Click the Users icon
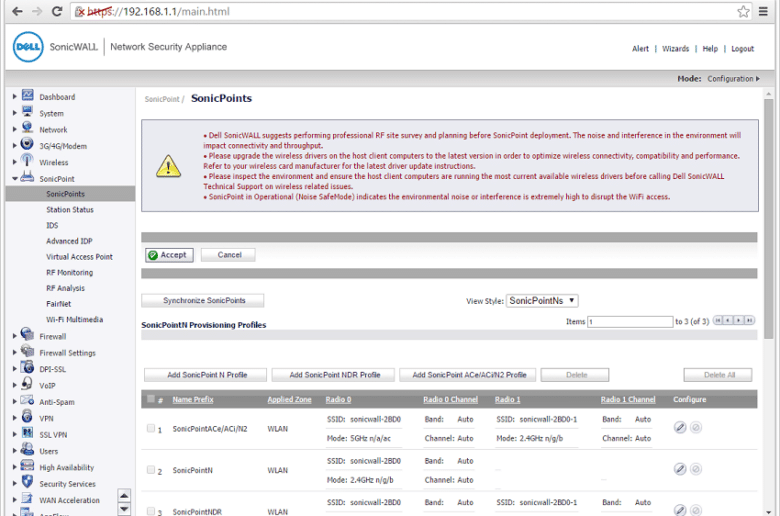 click(x=27, y=449)
